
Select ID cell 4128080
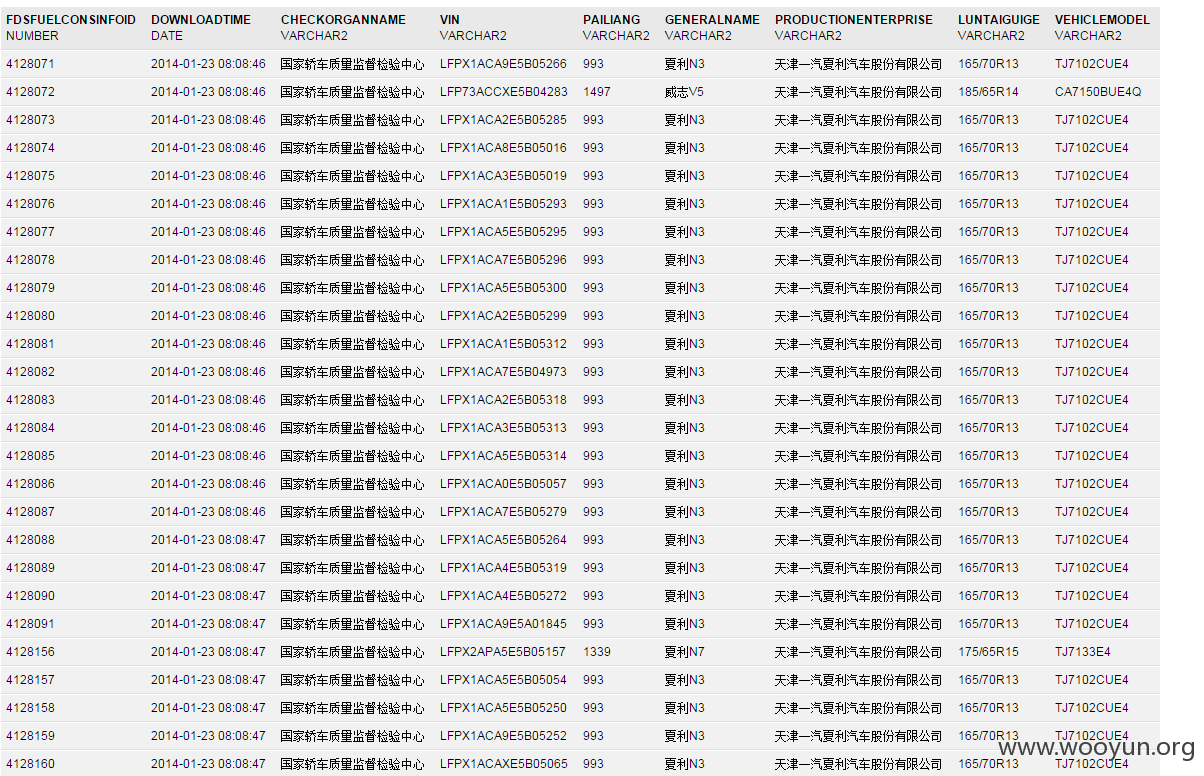click(30, 316)
